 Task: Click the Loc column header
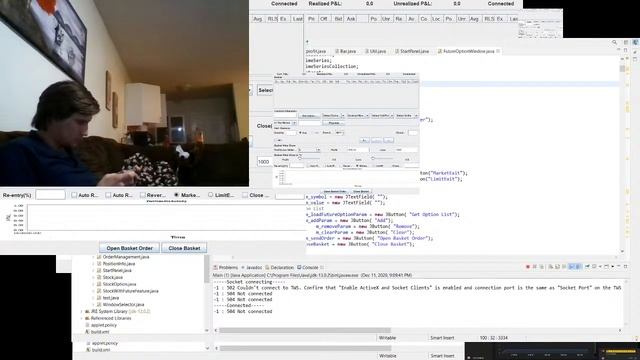[436, 19]
